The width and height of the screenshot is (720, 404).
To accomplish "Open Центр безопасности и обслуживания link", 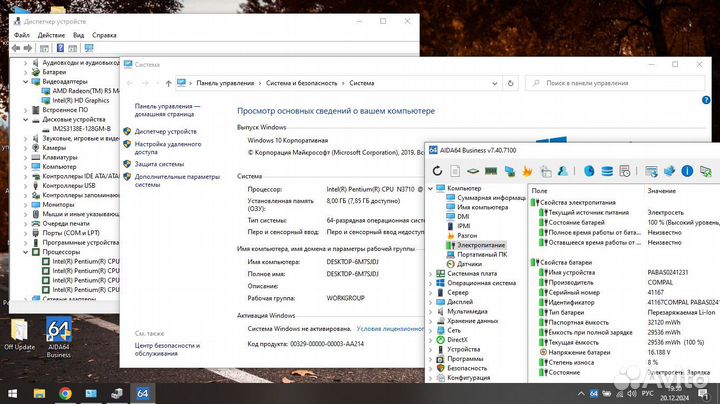I will click(167, 349).
